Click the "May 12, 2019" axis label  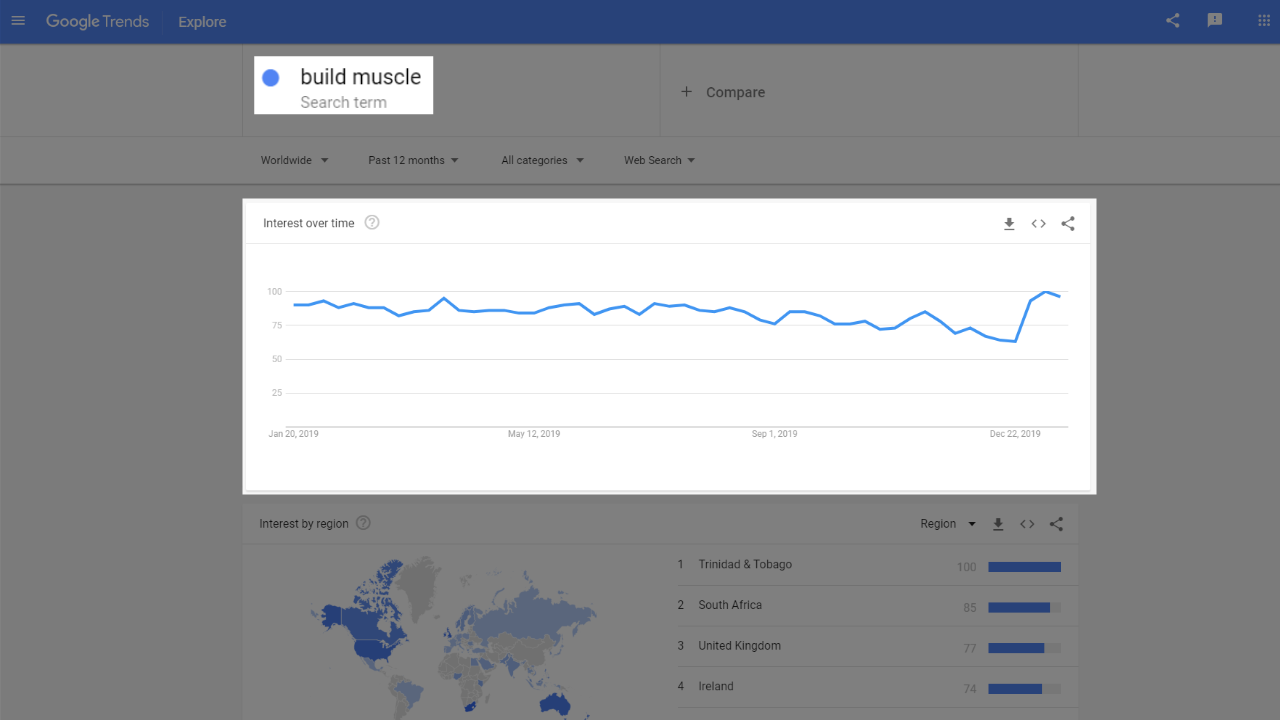(534, 434)
